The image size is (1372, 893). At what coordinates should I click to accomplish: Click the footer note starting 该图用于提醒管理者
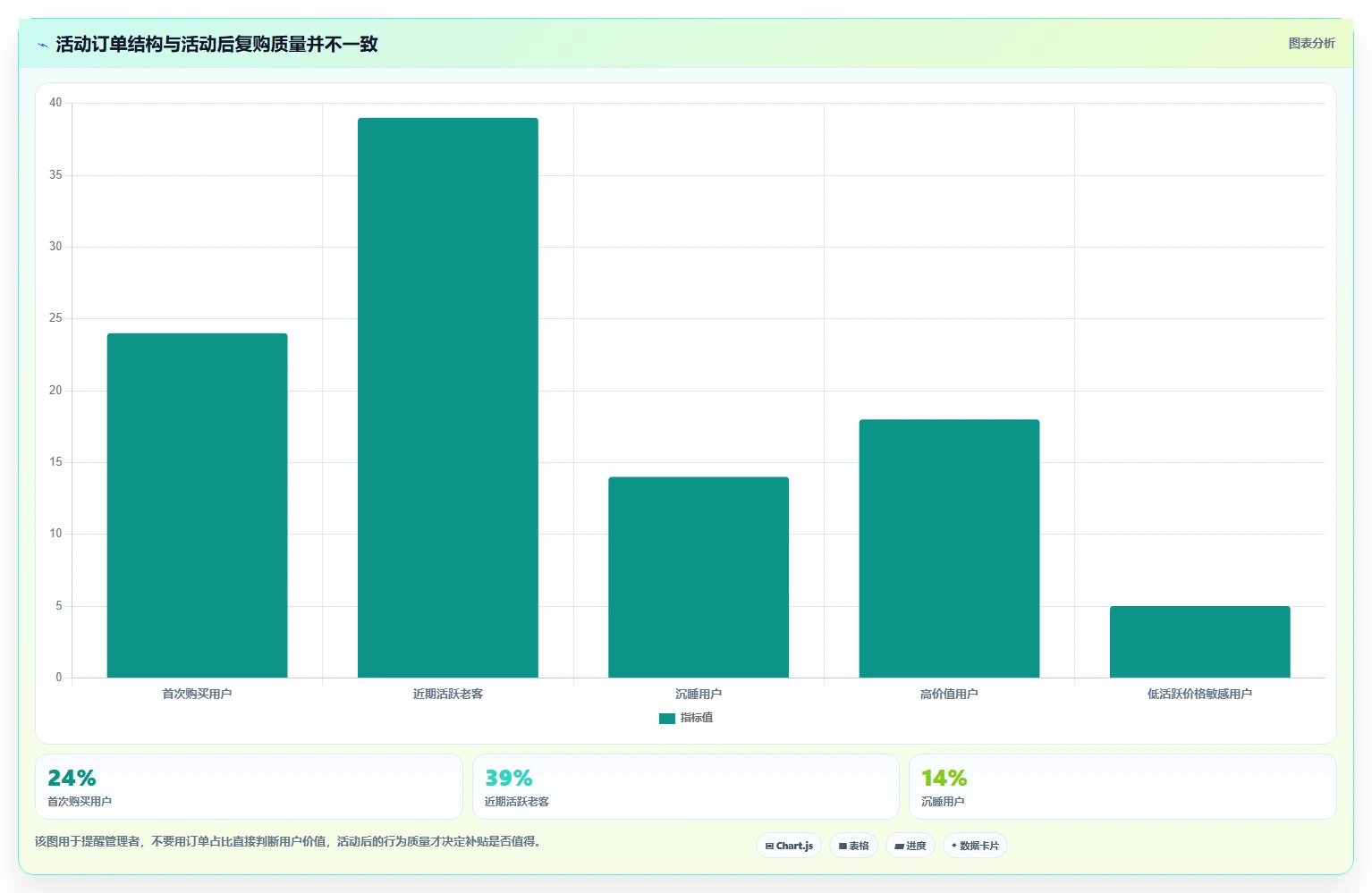coord(288,841)
